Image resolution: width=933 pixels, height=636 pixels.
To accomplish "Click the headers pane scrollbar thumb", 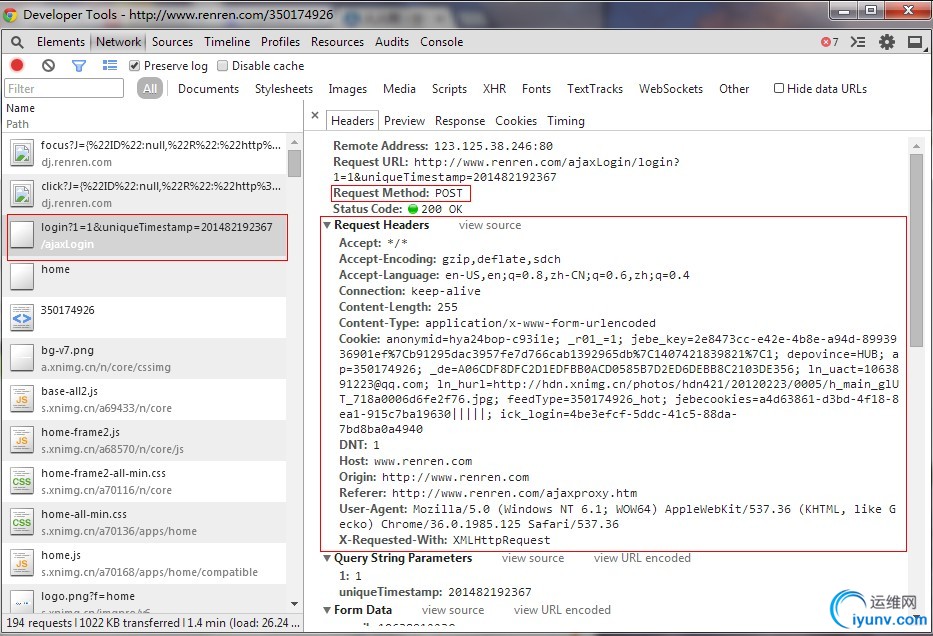I will 916,248.
